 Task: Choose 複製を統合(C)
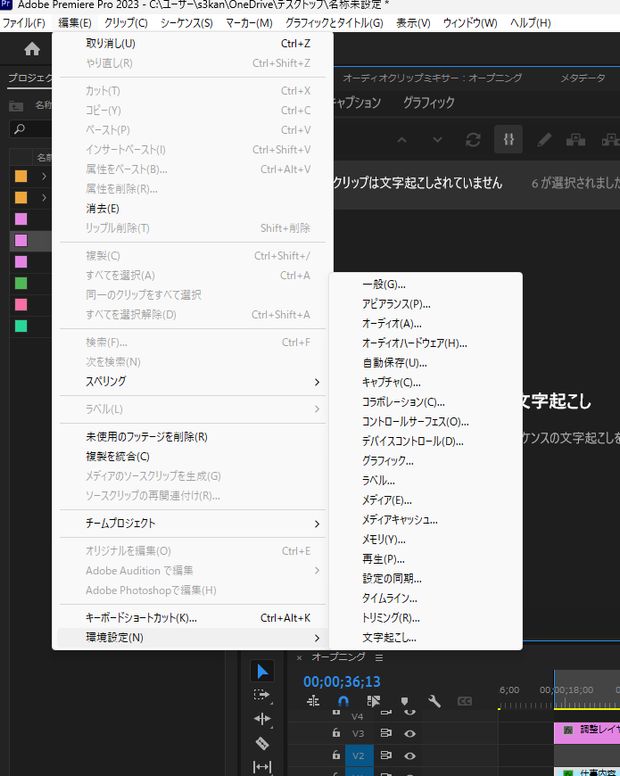click(x=192, y=456)
